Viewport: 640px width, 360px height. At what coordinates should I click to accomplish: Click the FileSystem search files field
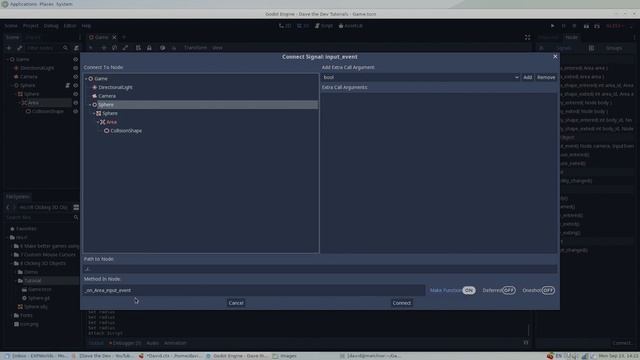(x=40, y=218)
